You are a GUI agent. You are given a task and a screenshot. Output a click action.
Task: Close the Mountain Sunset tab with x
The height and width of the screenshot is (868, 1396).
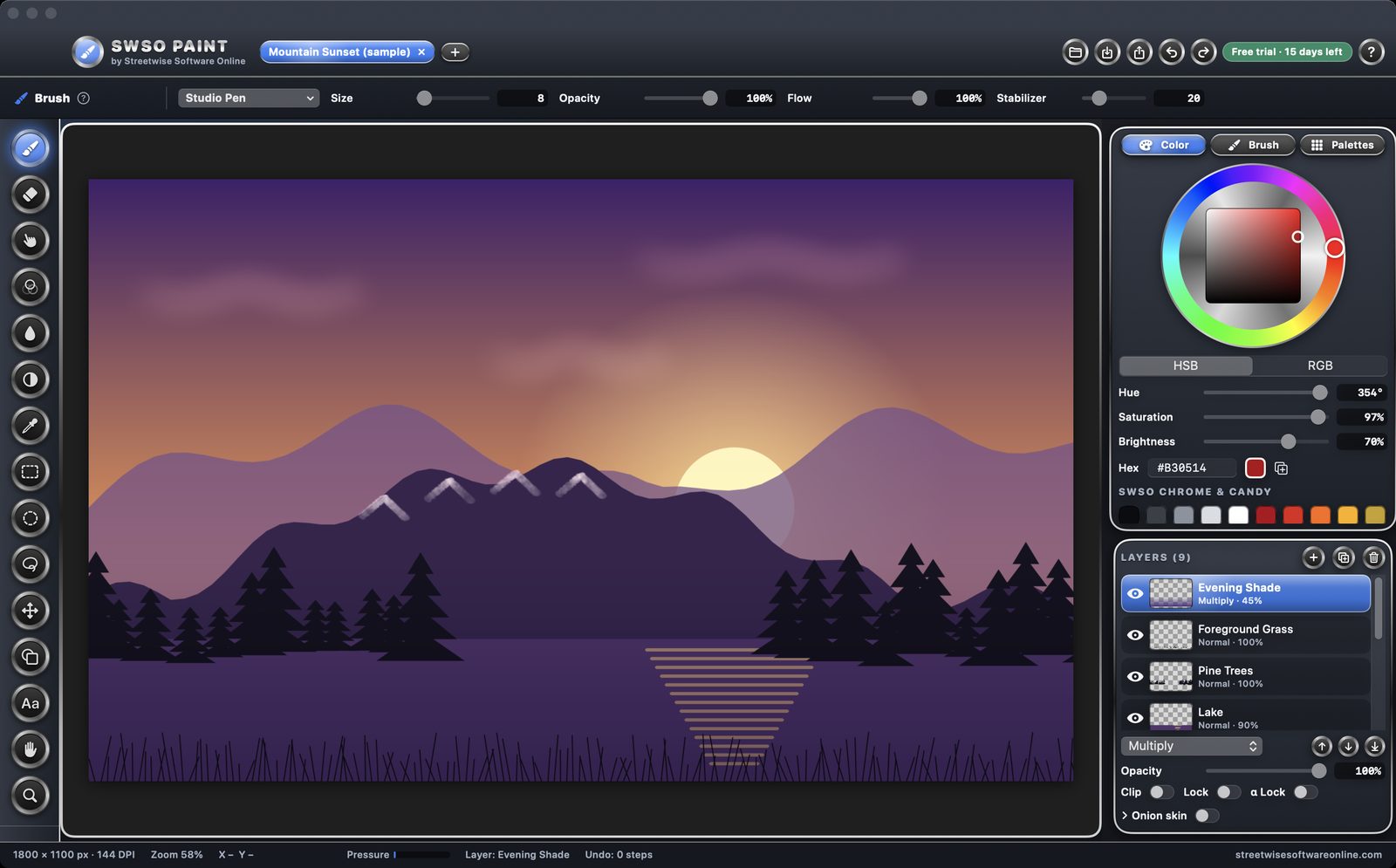(x=421, y=52)
